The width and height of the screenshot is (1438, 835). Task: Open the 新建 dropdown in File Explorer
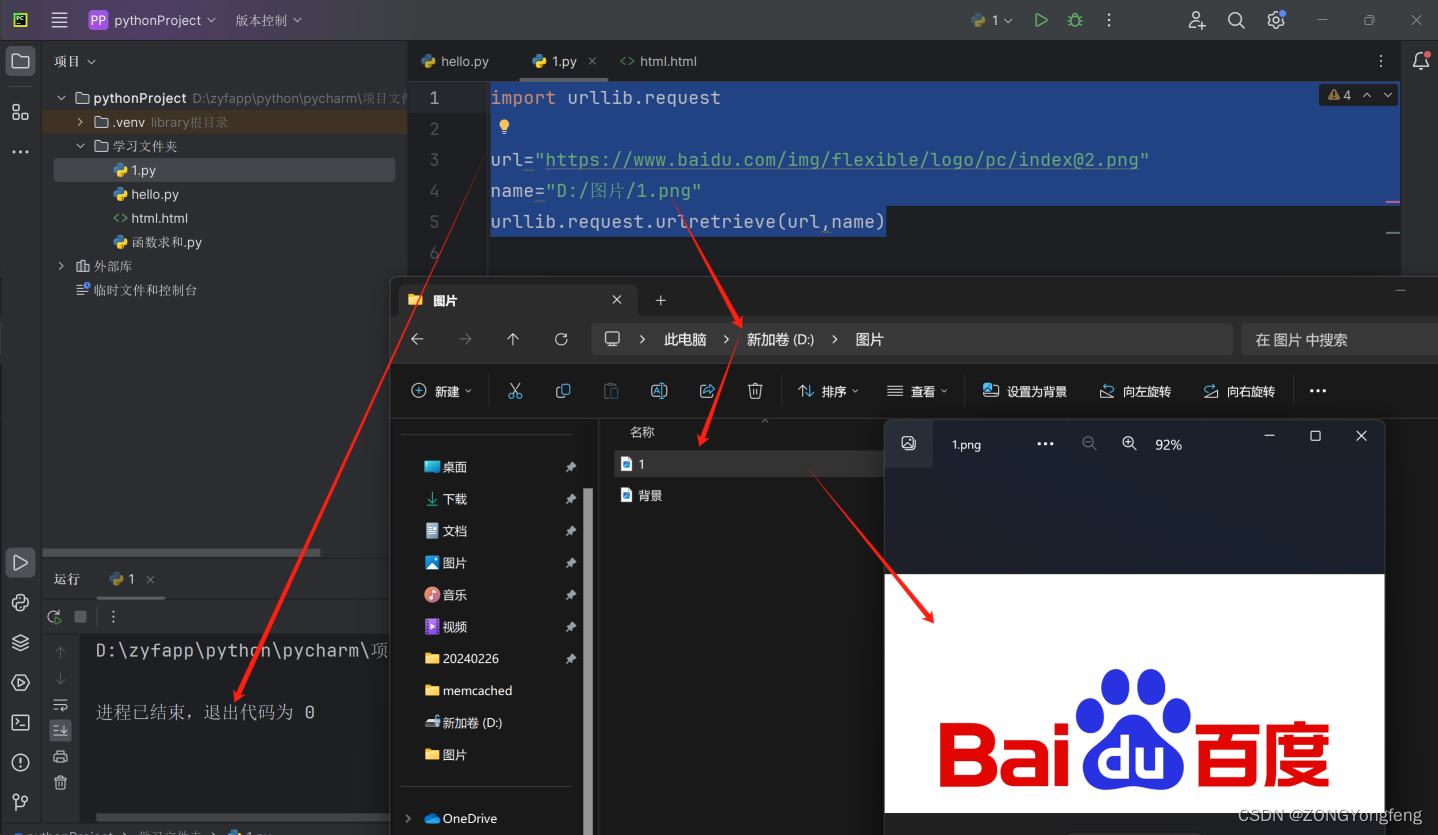coord(442,391)
